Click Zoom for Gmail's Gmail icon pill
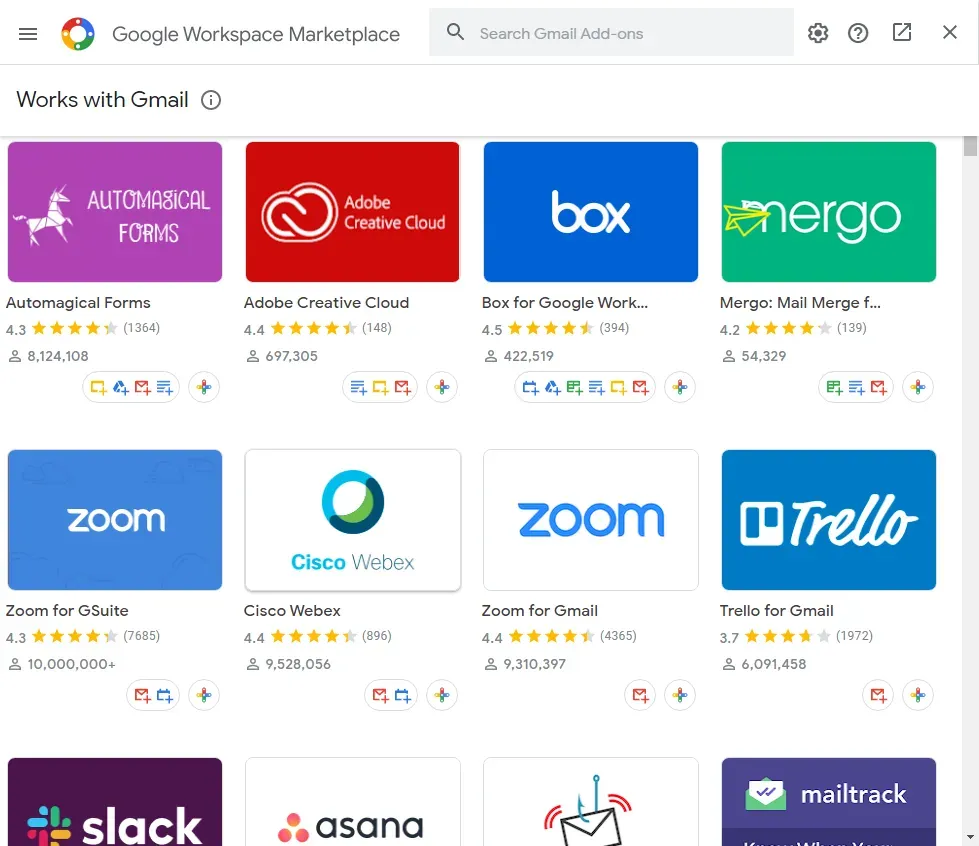 tap(640, 695)
